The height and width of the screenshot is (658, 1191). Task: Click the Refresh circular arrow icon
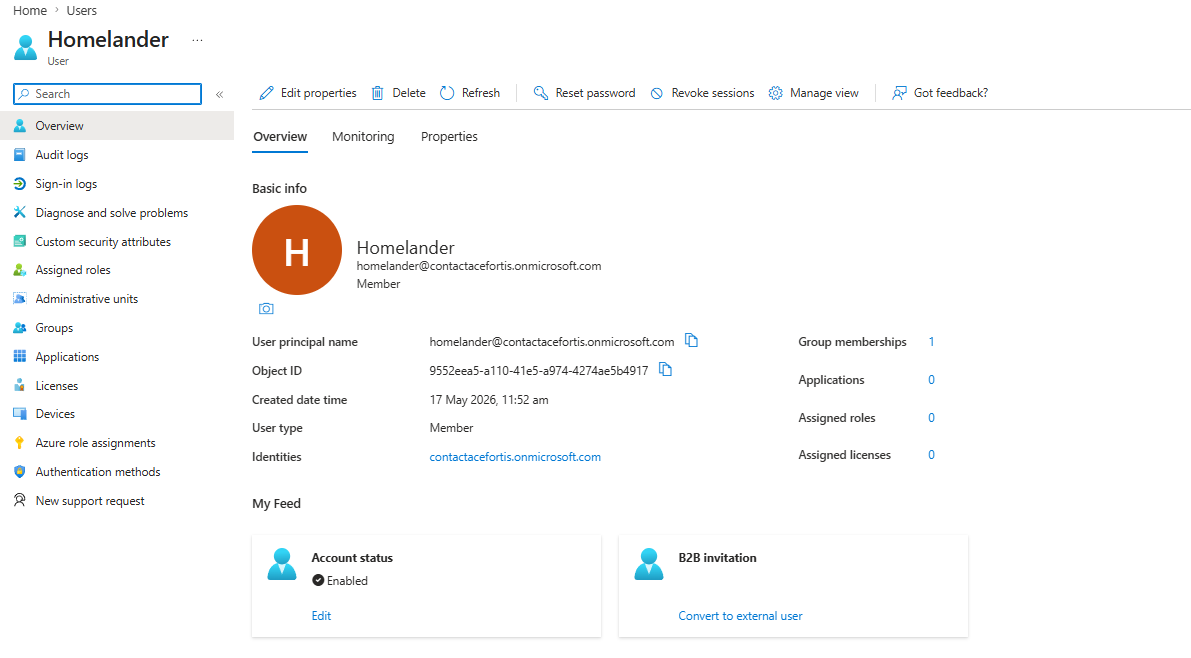[447, 93]
